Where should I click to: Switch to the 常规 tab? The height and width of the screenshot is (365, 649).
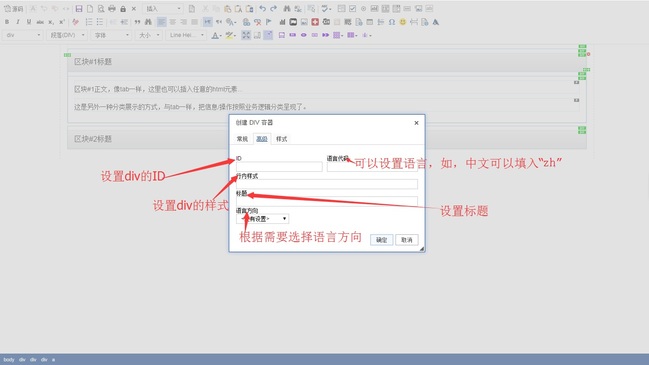pyautogui.click(x=242, y=139)
